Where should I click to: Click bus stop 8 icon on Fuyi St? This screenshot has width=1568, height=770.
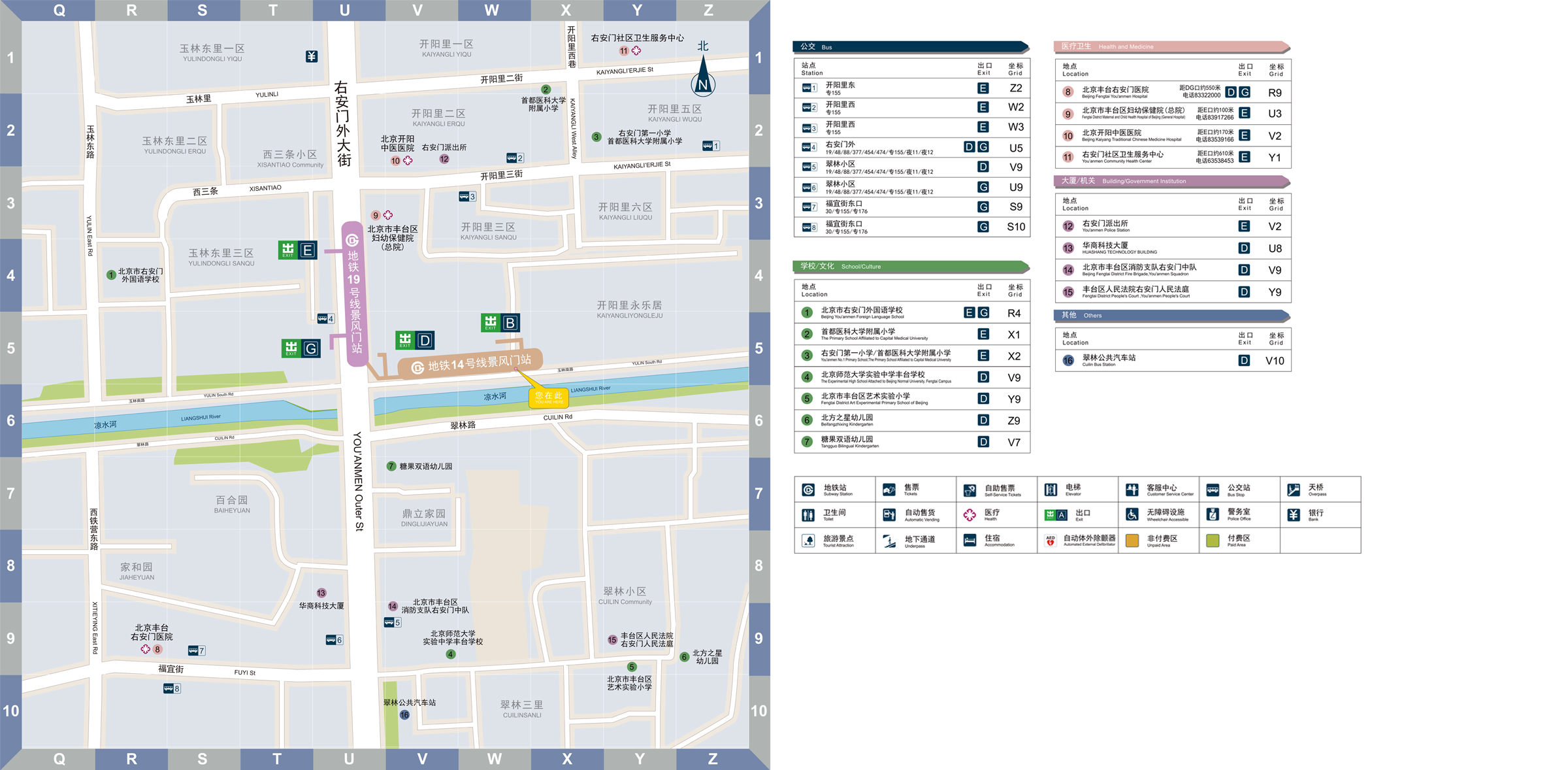click(172, 688)
